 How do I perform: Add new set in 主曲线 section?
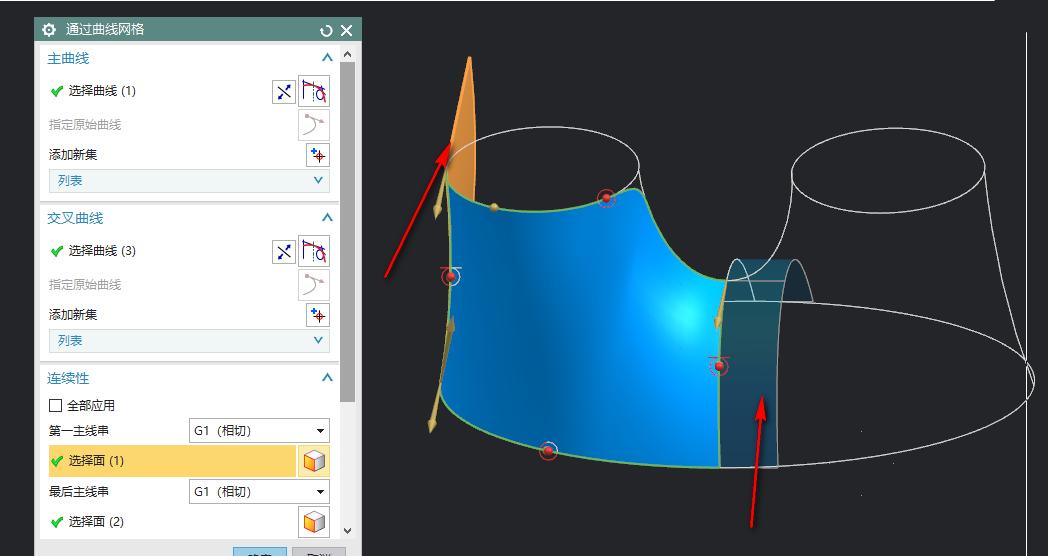[318, 155]
